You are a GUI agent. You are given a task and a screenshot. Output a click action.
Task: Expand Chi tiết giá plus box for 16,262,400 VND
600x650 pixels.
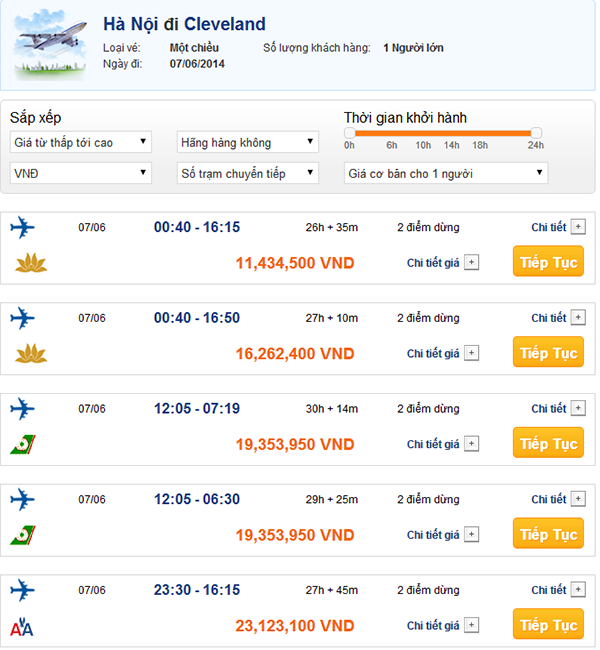click(471, 353)
